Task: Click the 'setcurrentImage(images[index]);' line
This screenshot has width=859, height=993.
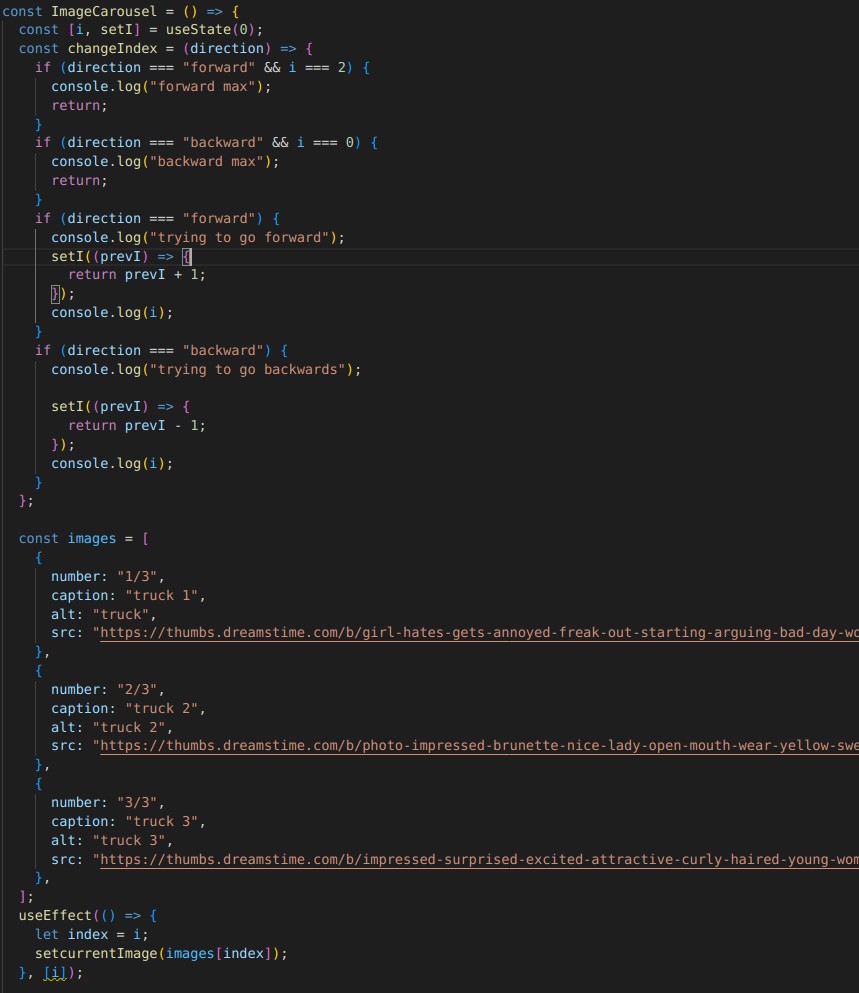Action: 161,954
